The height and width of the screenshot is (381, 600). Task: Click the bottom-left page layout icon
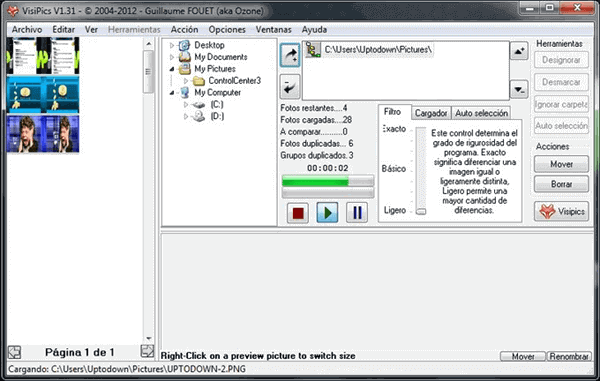click(x=15, y=352)
